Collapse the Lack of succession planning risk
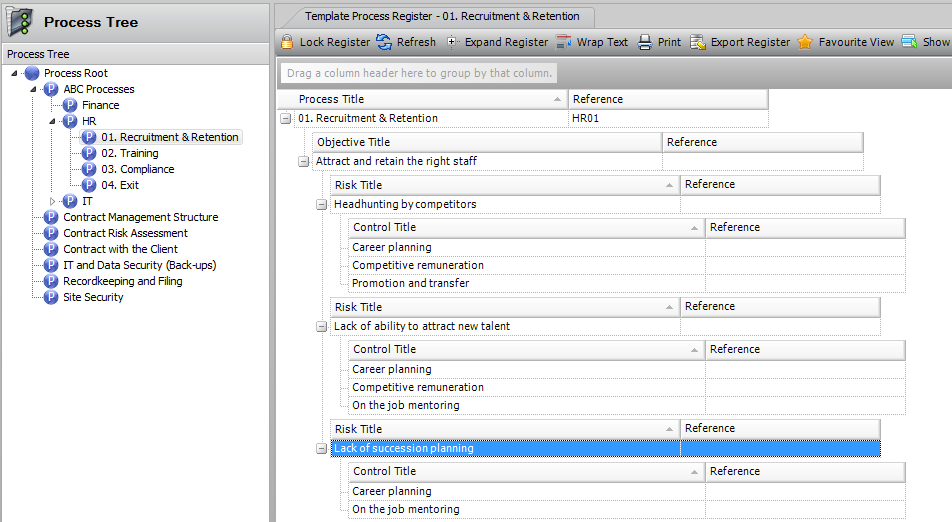The image size is (952, 522). (322, 449)
